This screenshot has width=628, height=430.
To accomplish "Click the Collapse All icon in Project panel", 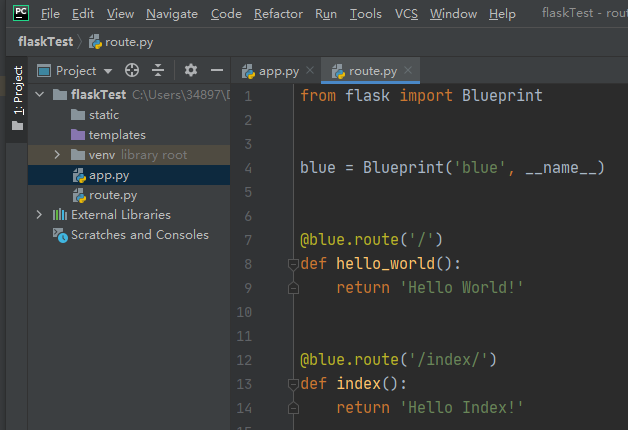I will tap(158, 70).
